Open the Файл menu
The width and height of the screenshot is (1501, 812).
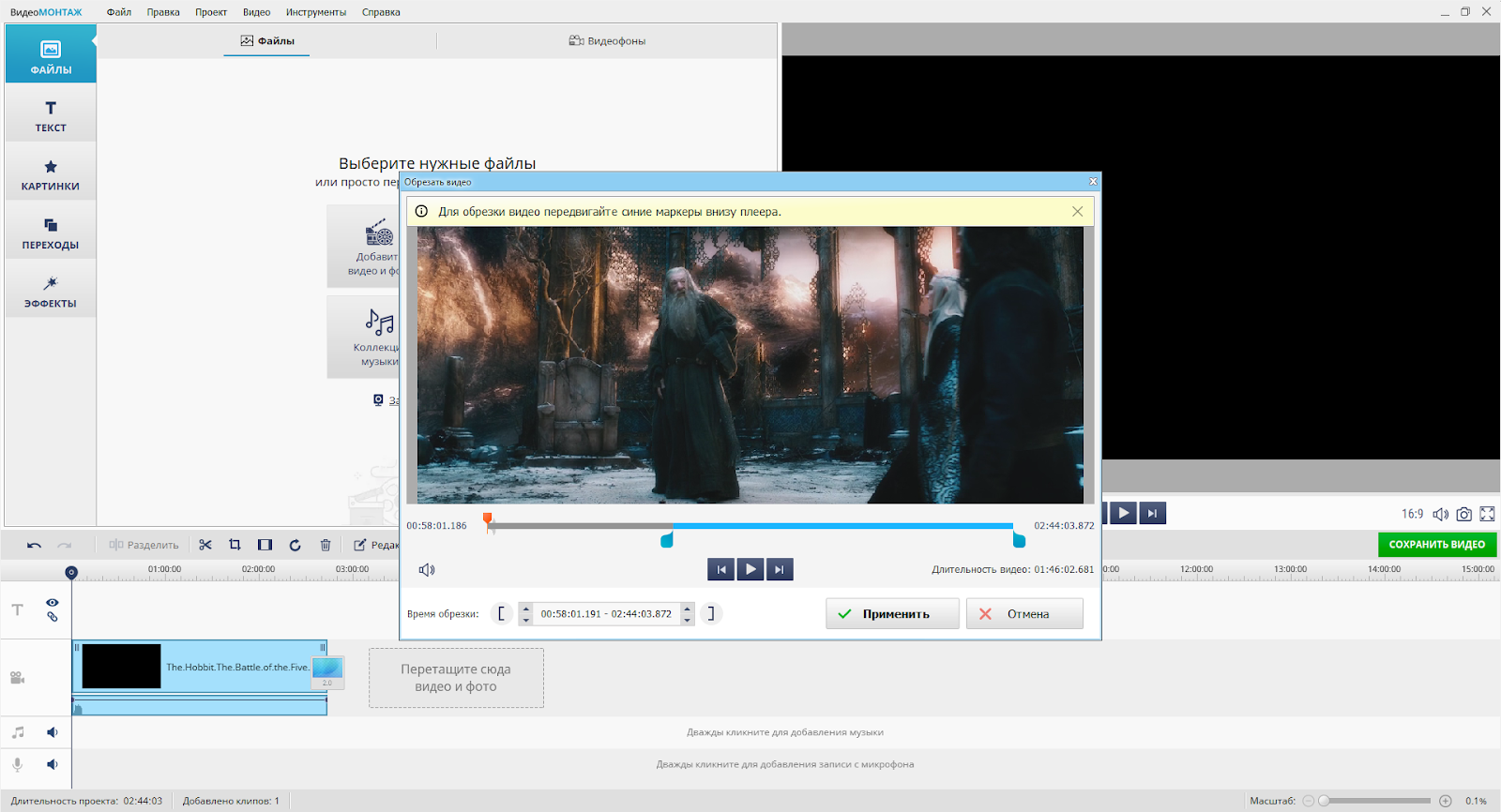[119, 12]
